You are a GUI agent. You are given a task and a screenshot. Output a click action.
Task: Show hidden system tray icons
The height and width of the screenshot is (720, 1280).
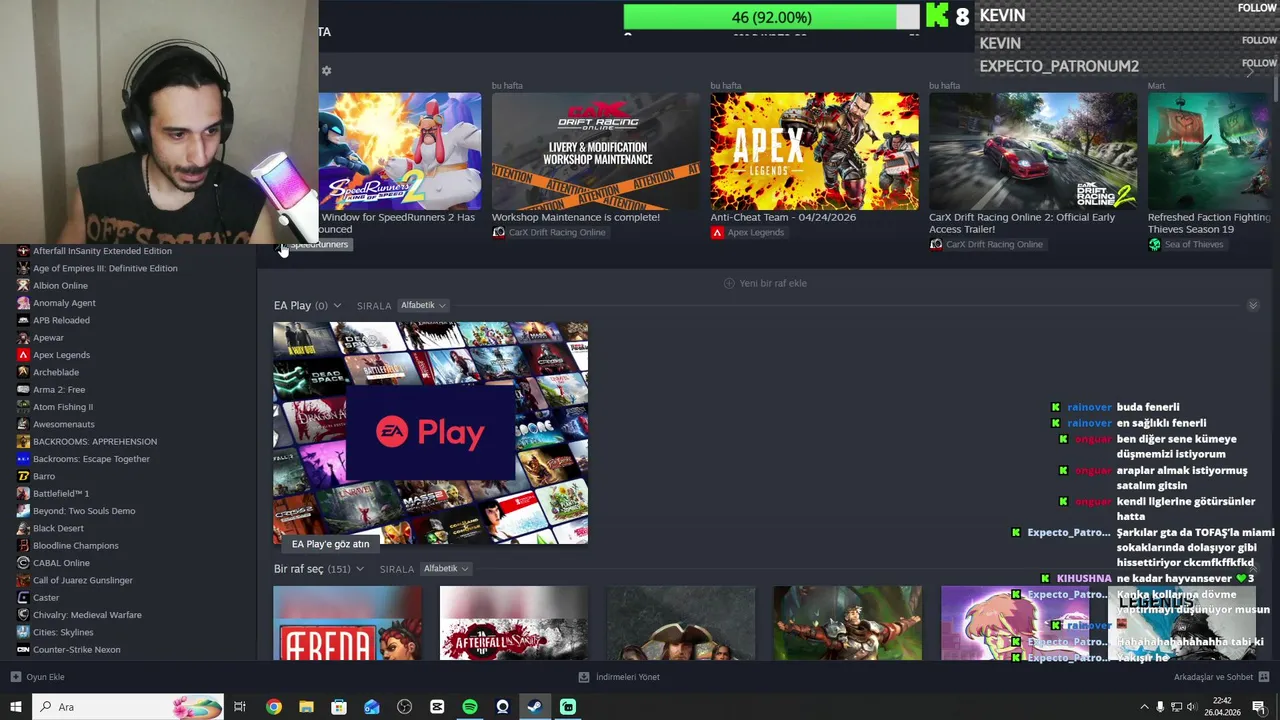[x=1144, y=707]
